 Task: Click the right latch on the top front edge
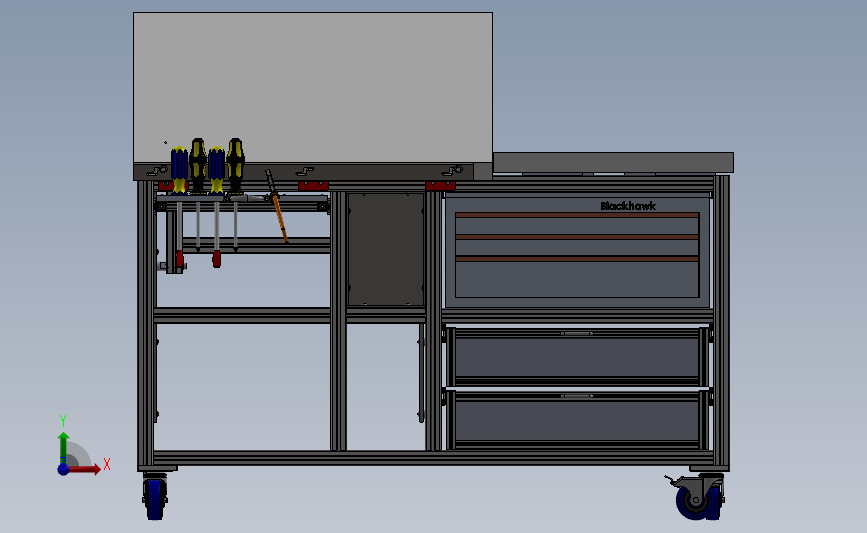[x=452, y=171]
